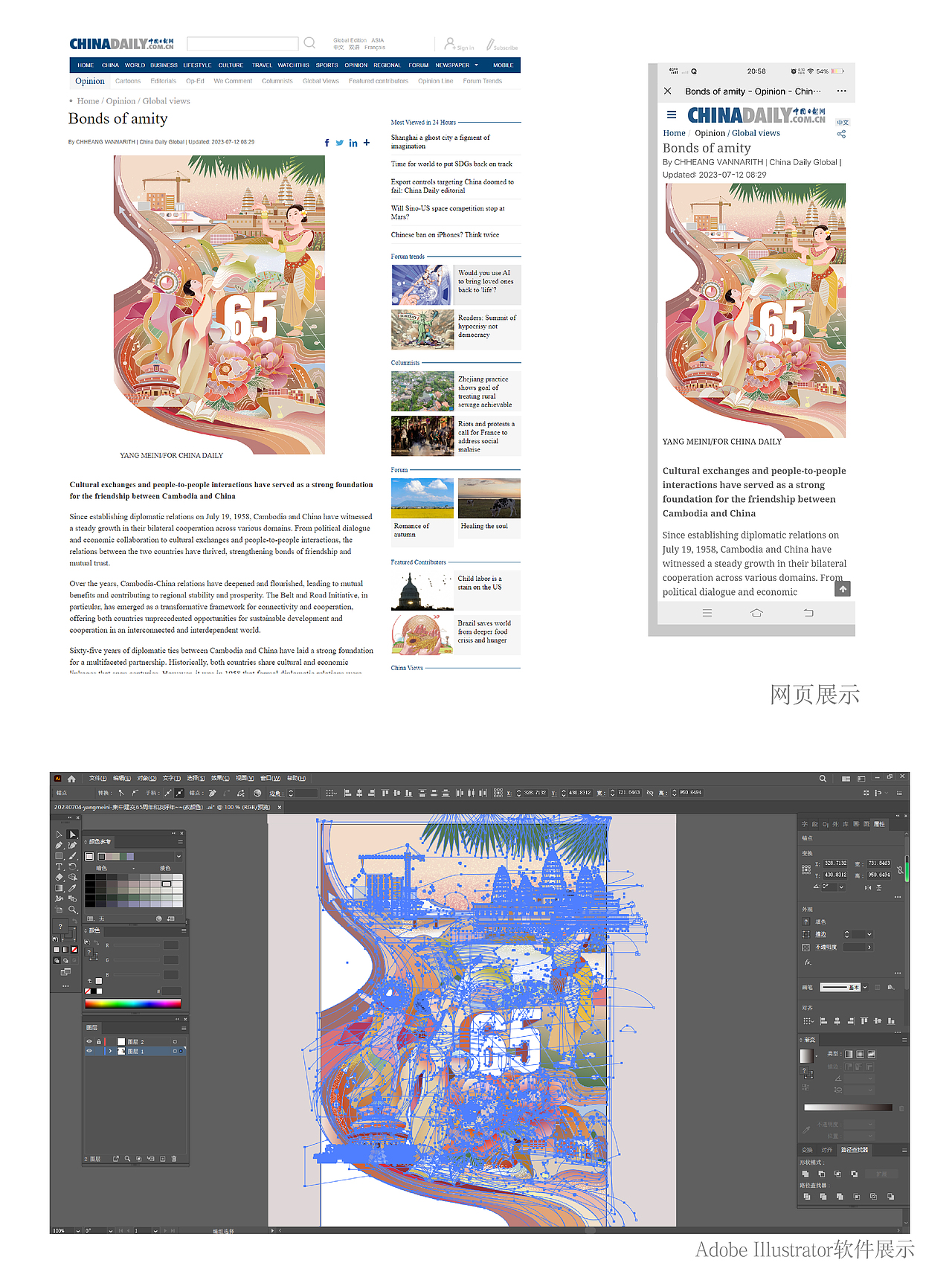Select the Type tool (T) in toolbox
Viewport: 952px width, 1280px height.
tap(59, 866)
